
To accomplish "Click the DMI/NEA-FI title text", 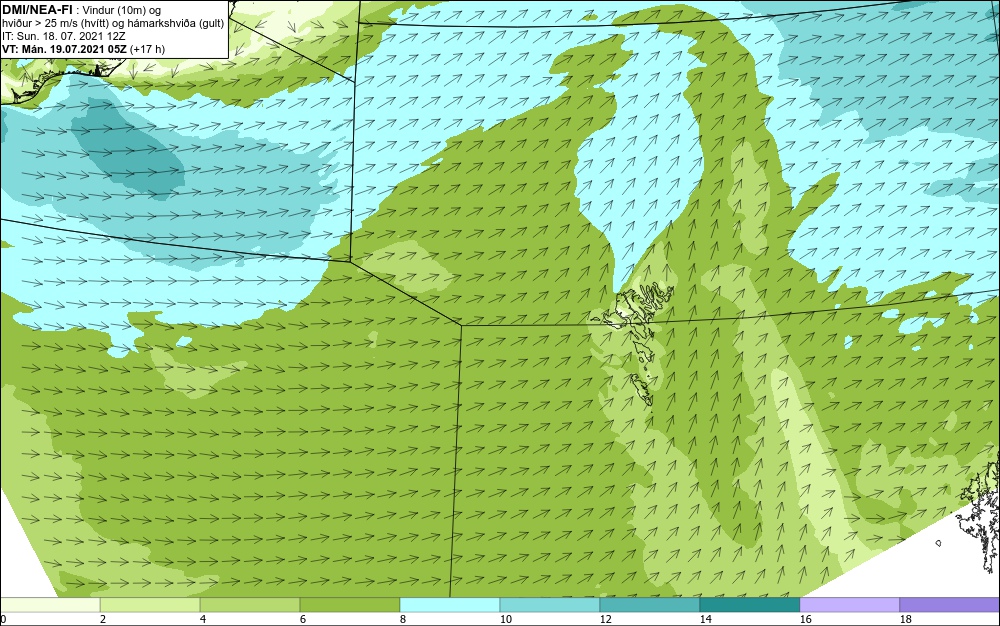I will point(36,9).
